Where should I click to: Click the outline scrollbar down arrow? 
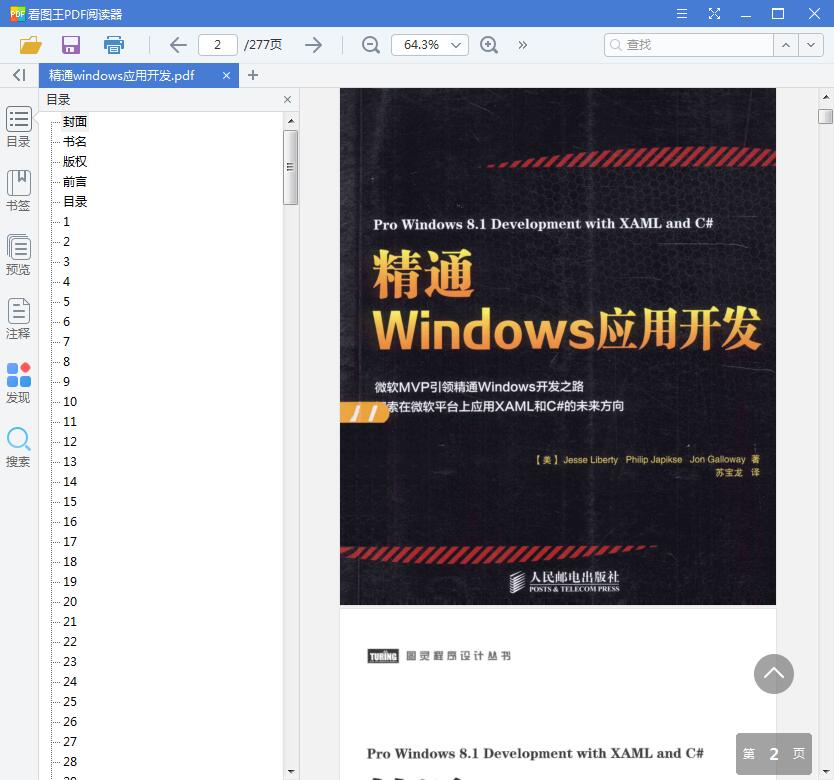point(290,771)
